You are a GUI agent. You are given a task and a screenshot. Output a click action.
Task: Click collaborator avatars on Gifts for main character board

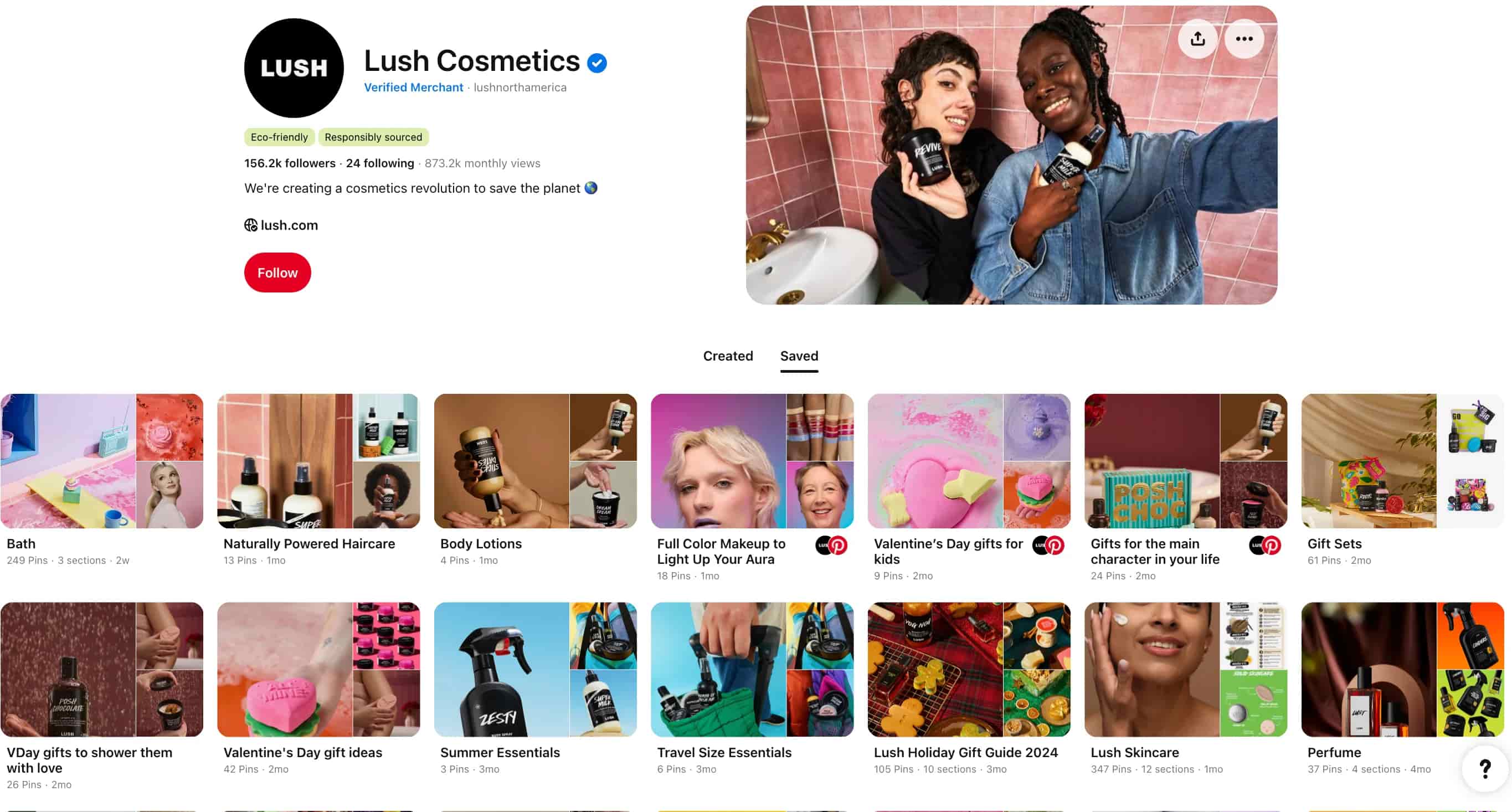[x=1265, y=546]
